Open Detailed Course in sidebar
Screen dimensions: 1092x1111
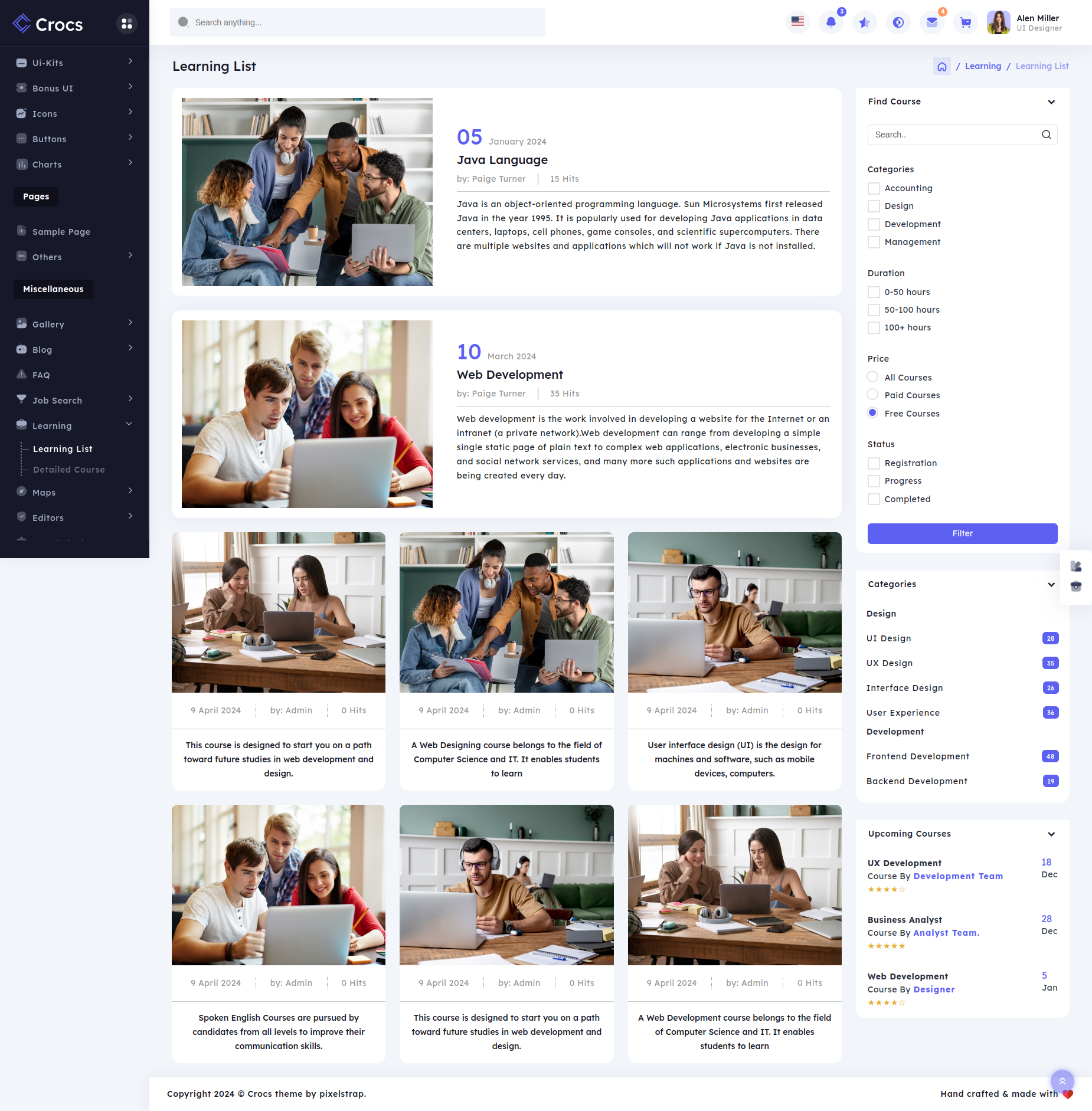69,470
